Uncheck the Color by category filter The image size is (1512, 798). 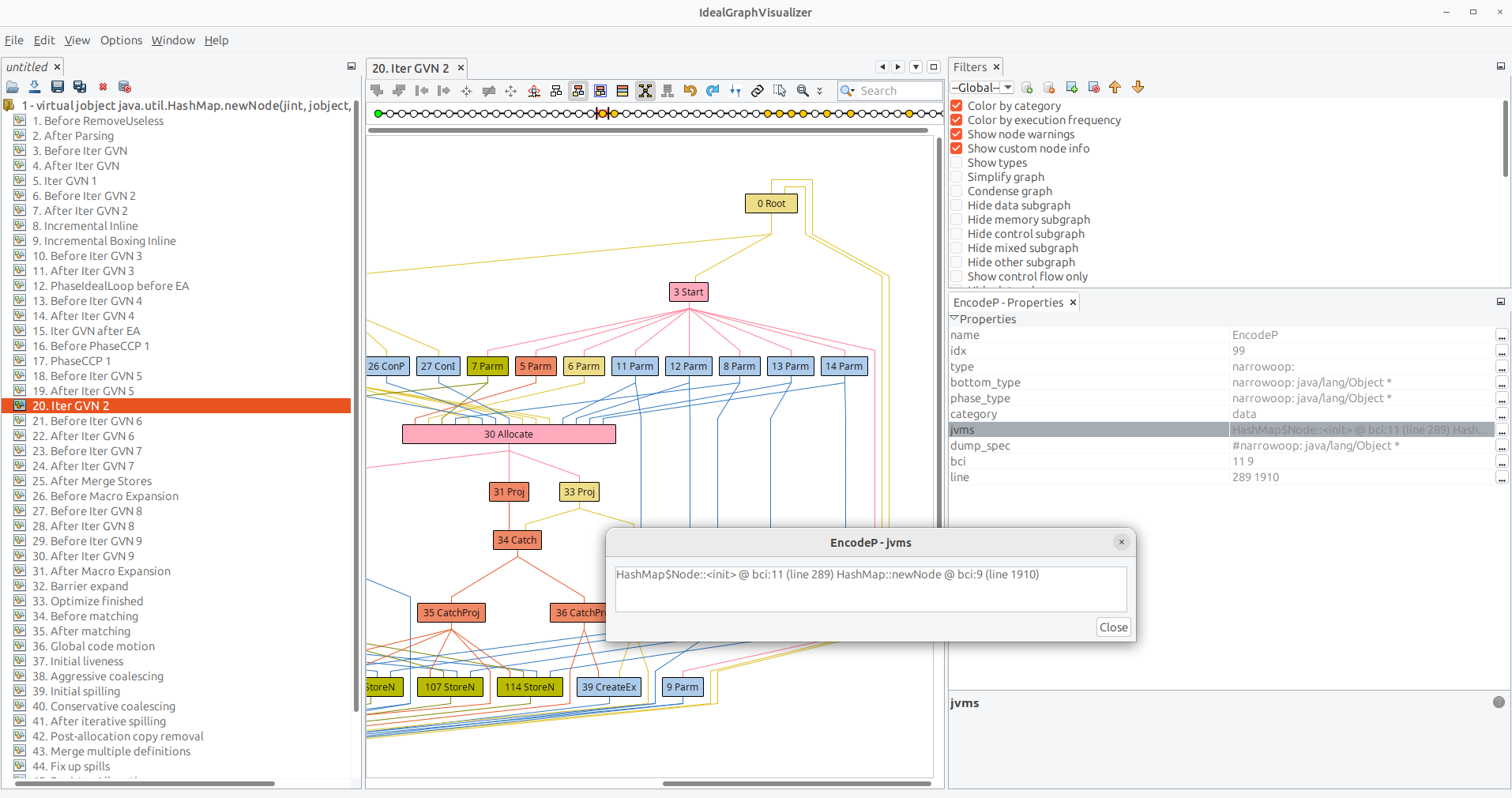pos(957,106)
